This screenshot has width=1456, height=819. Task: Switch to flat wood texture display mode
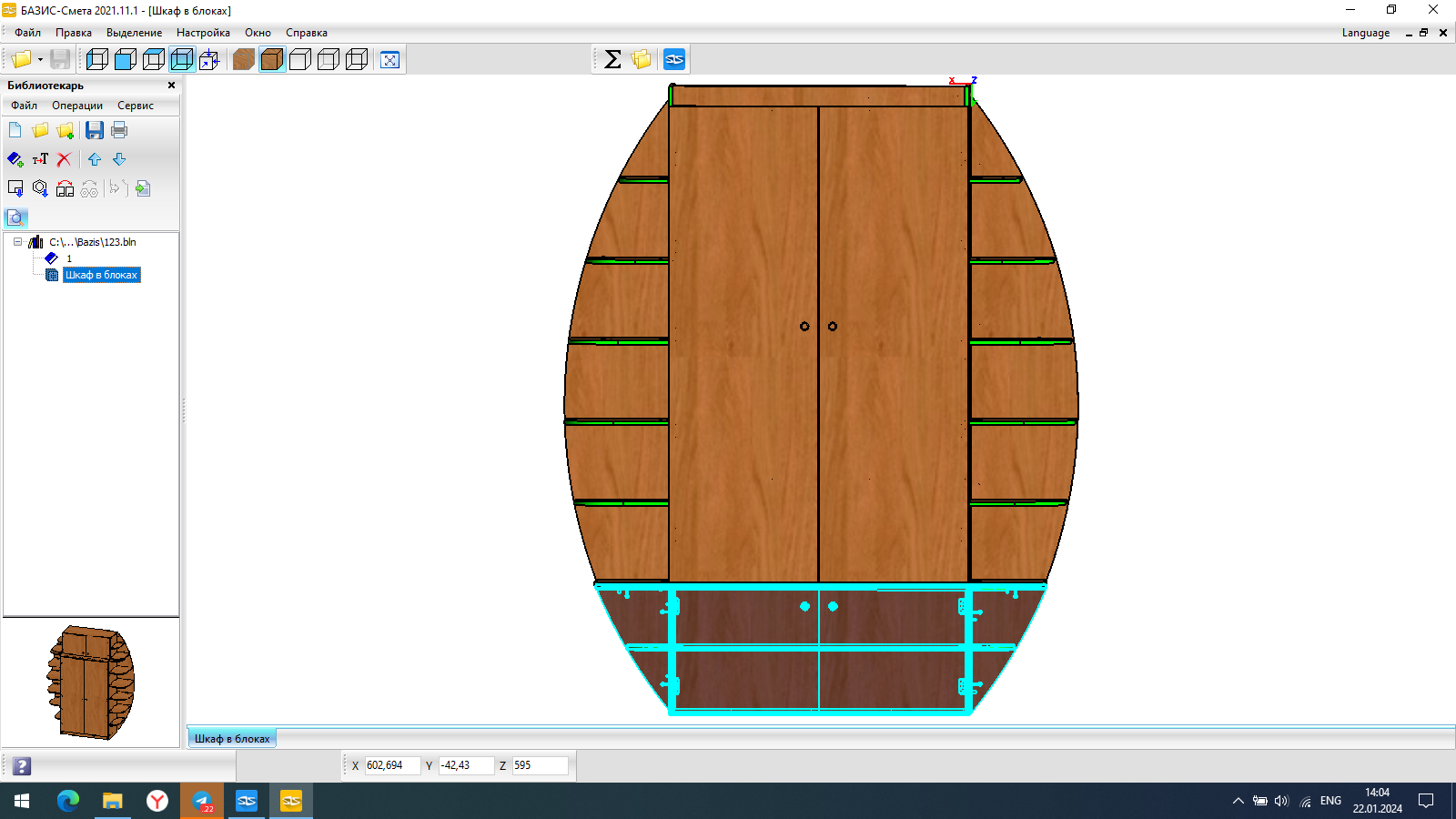(243, 60)
